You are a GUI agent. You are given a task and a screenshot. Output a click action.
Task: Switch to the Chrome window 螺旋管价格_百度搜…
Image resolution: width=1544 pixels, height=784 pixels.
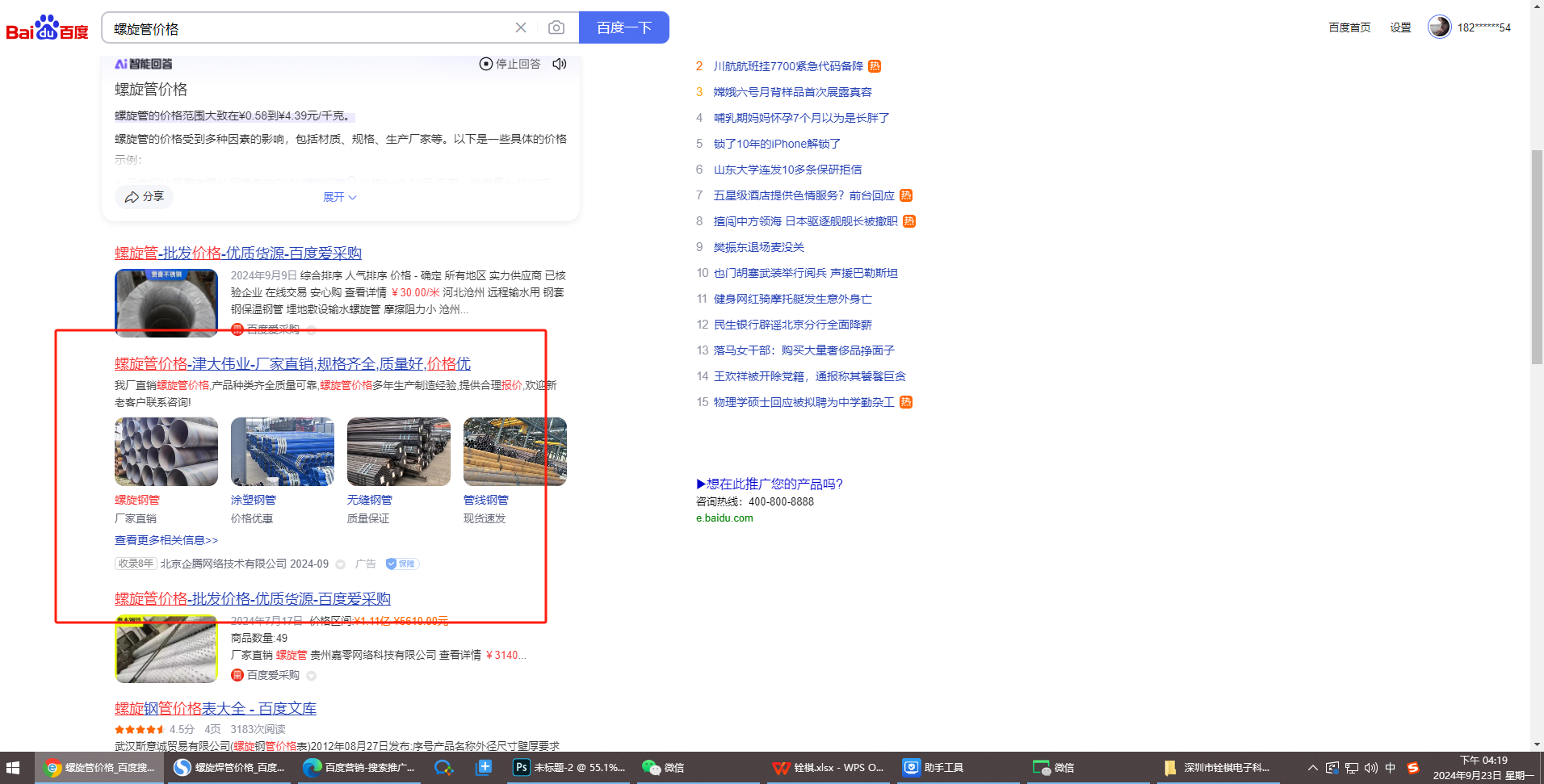point(99,768)
